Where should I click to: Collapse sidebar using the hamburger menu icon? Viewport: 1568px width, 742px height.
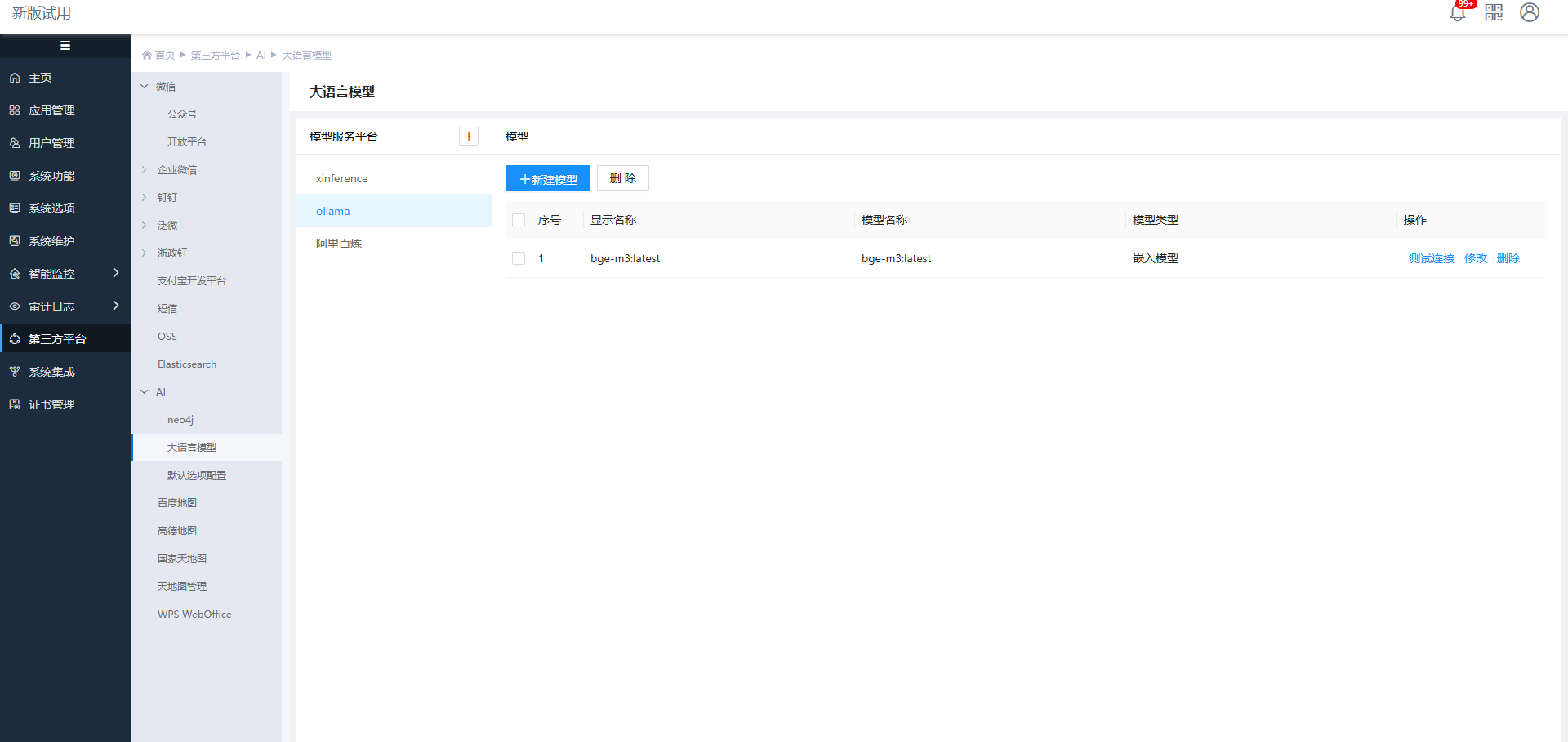click(65, 46)
